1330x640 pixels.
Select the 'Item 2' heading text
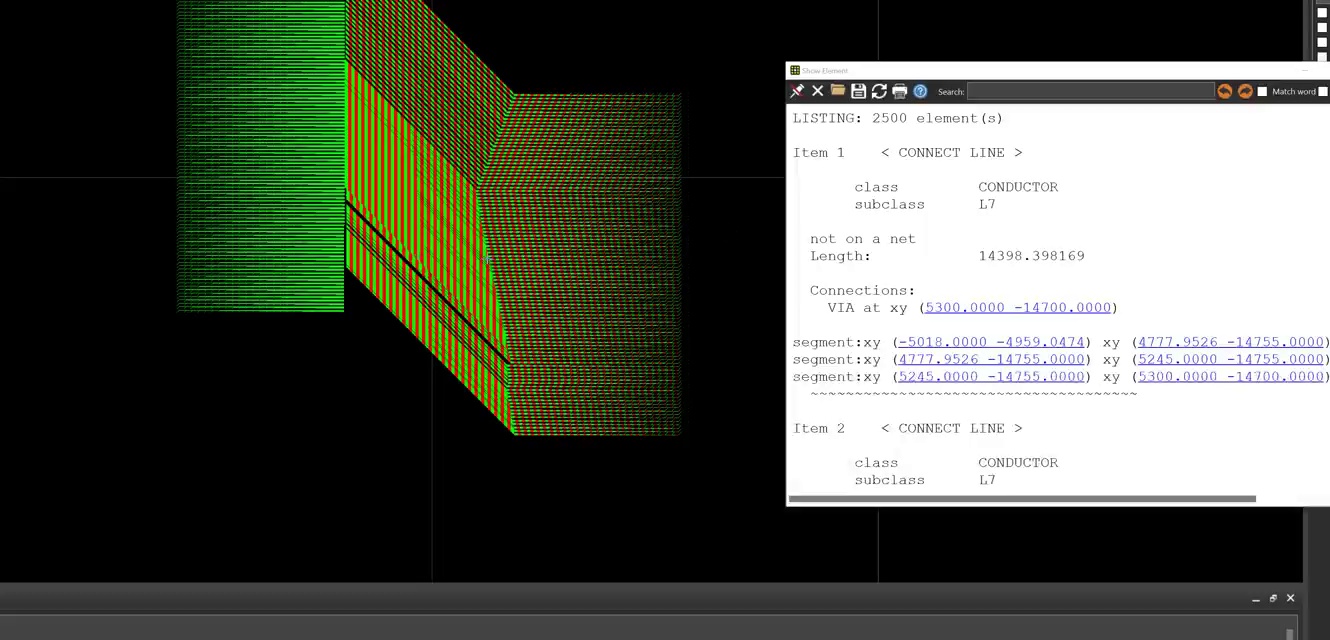pos(819,428)
